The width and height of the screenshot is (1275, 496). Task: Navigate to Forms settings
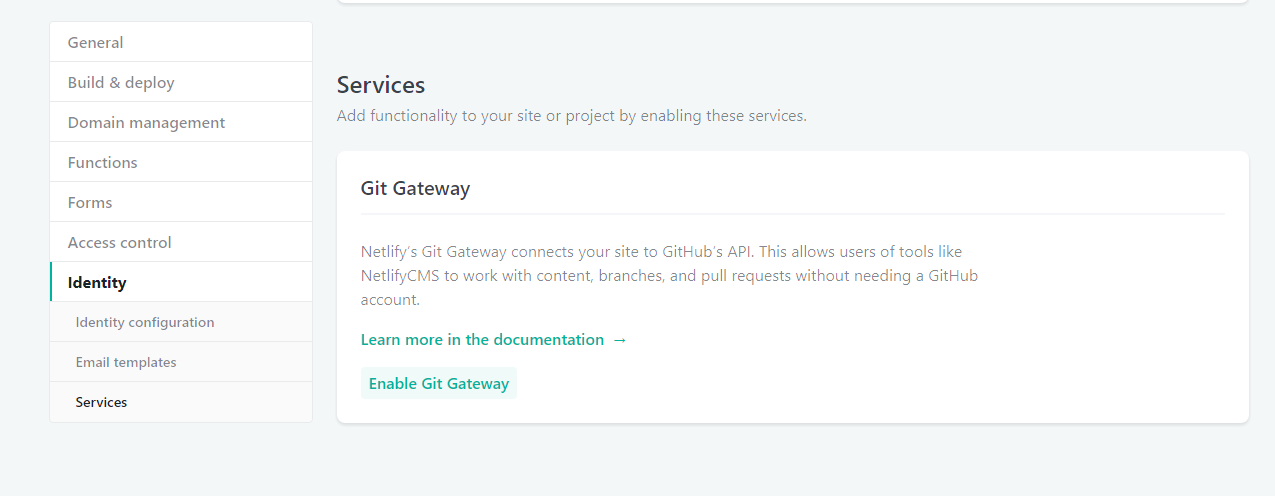[x=90, y=203]
